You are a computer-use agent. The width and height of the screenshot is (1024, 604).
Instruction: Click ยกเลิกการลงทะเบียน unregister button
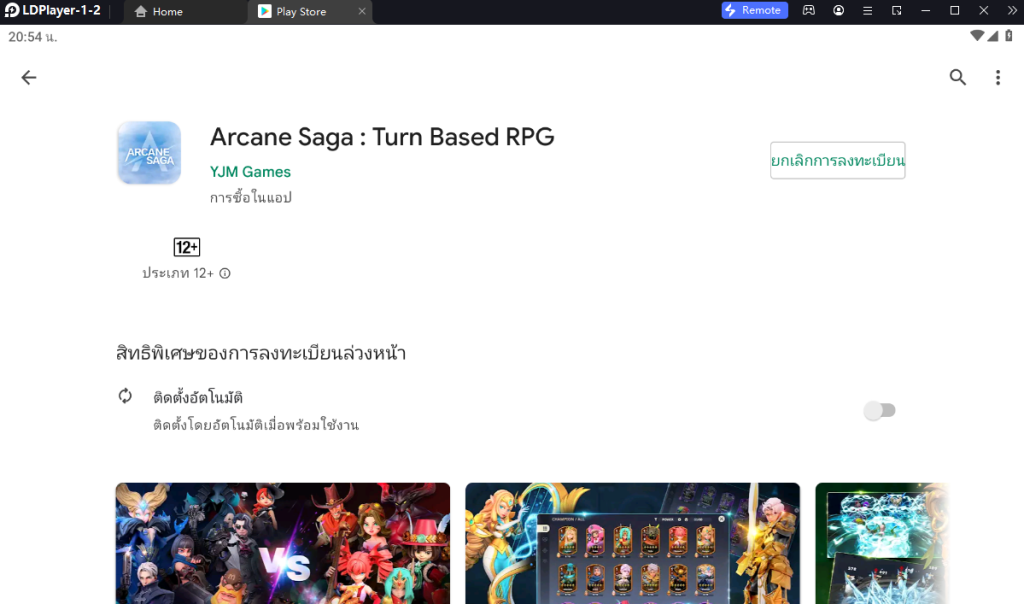tap(837, 160)
